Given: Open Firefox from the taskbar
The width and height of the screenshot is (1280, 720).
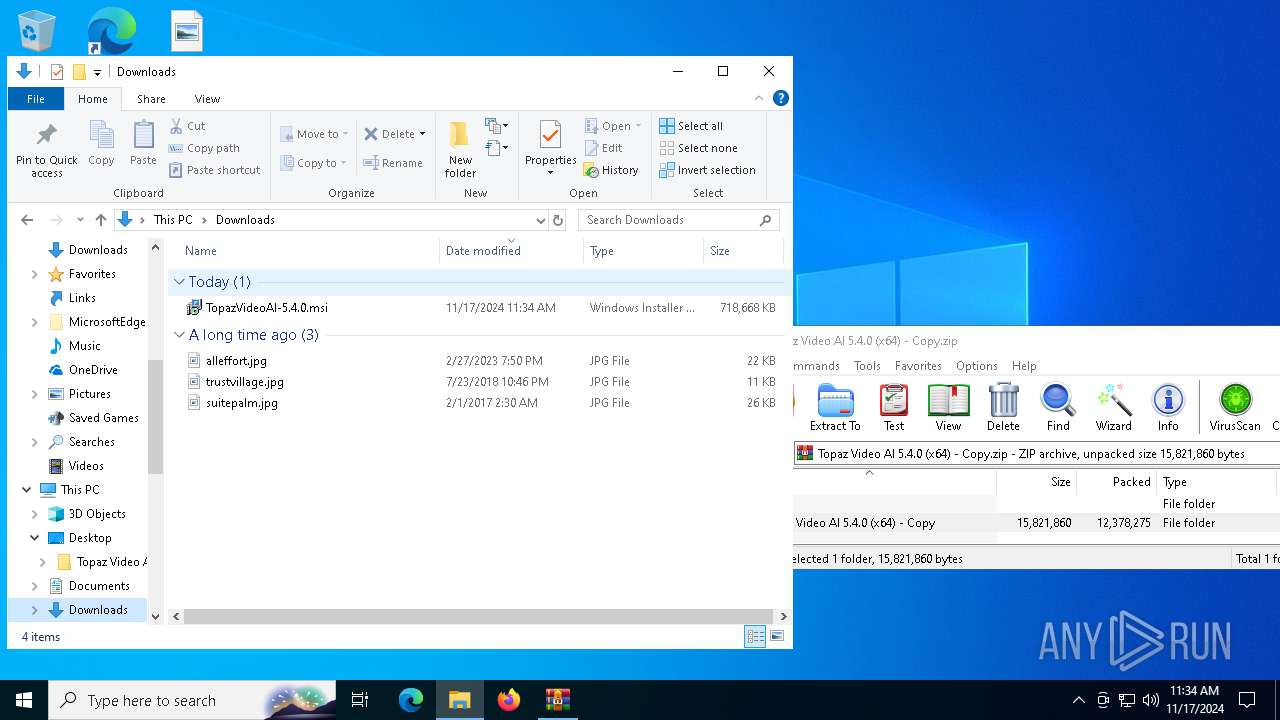Looking at the screenshot, I should [509, 700].
